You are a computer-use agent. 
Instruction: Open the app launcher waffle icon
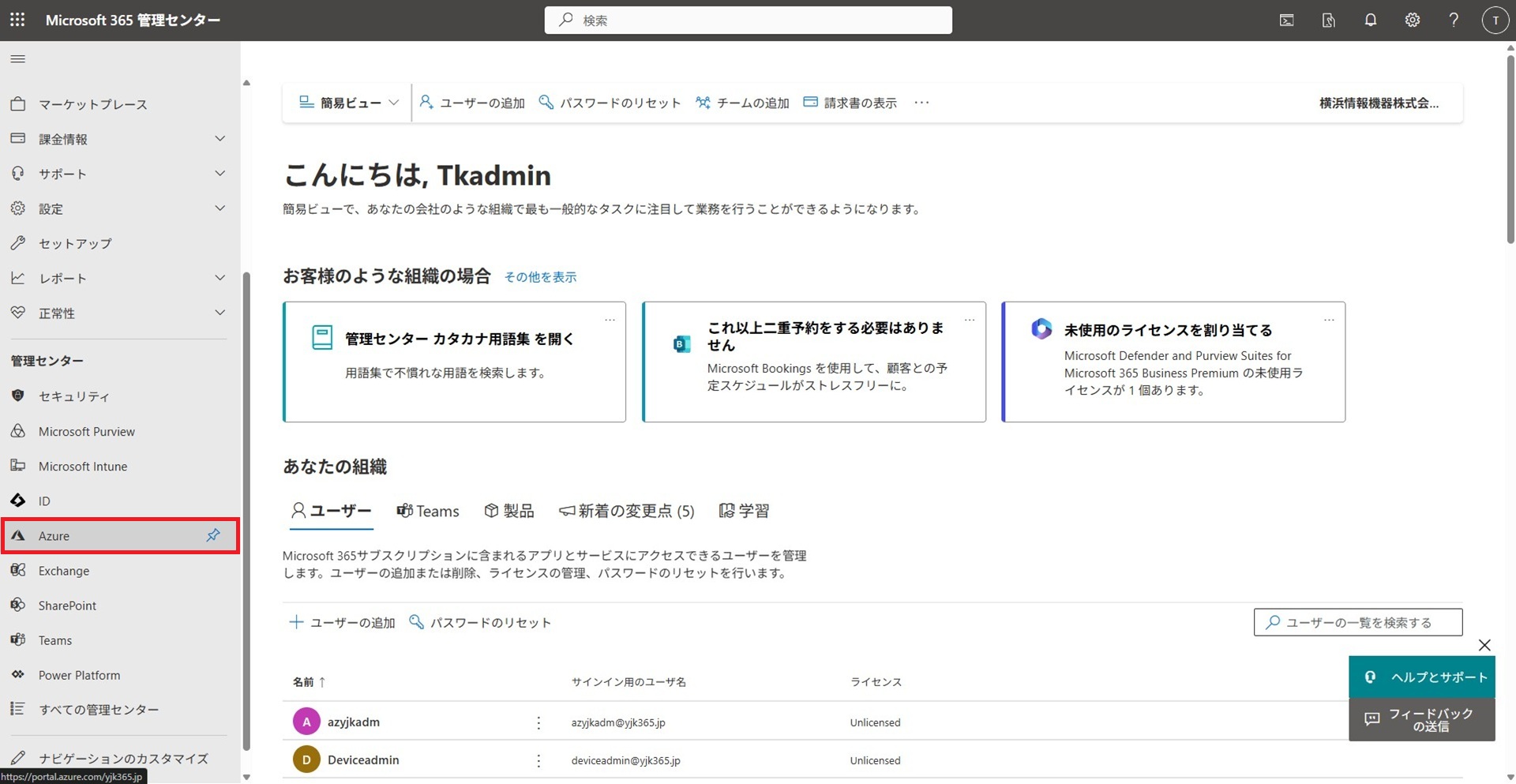pos(17,20)
